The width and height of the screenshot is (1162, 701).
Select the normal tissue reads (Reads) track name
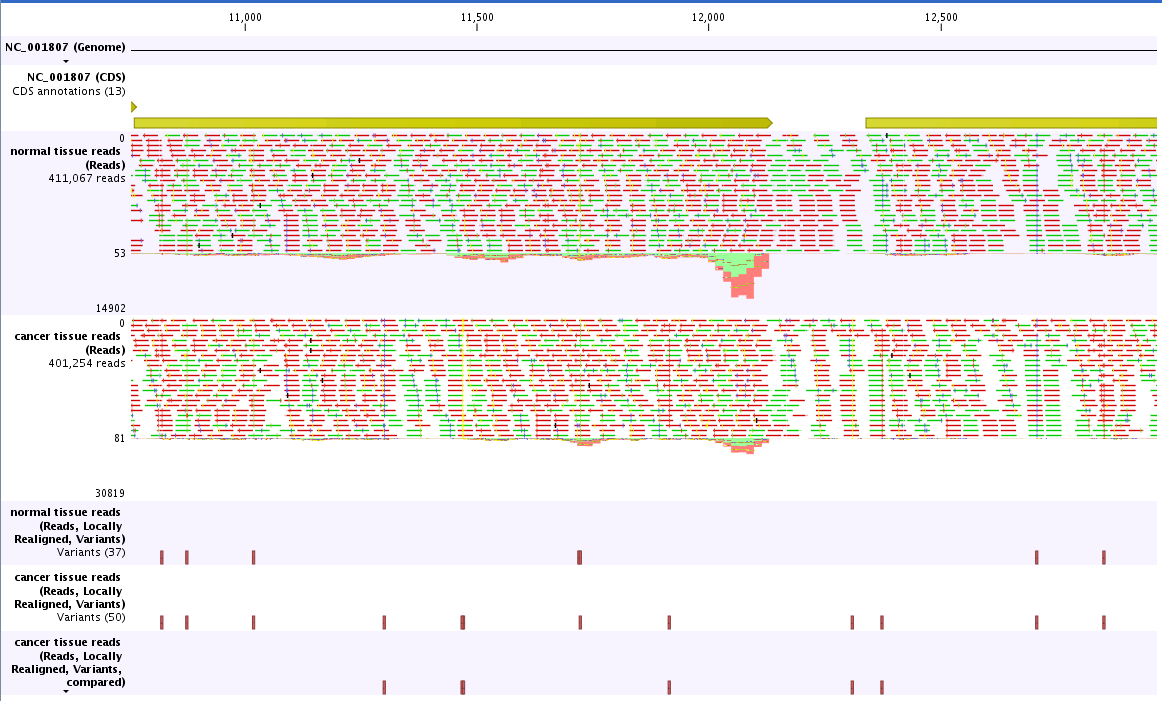(x=67, y=158)
